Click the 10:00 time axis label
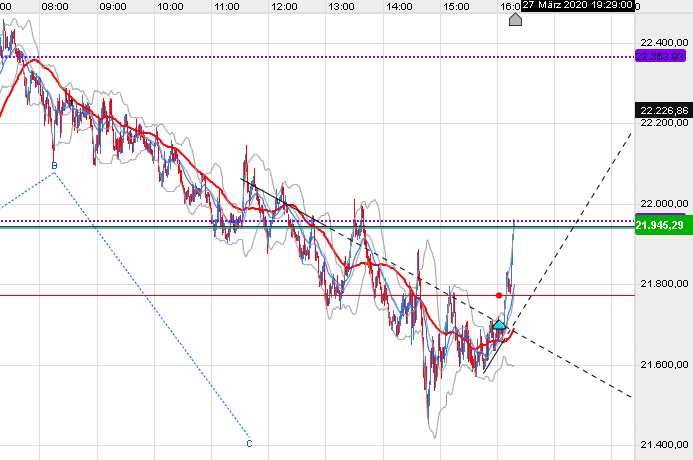693x460 pixels. [170, 7]
